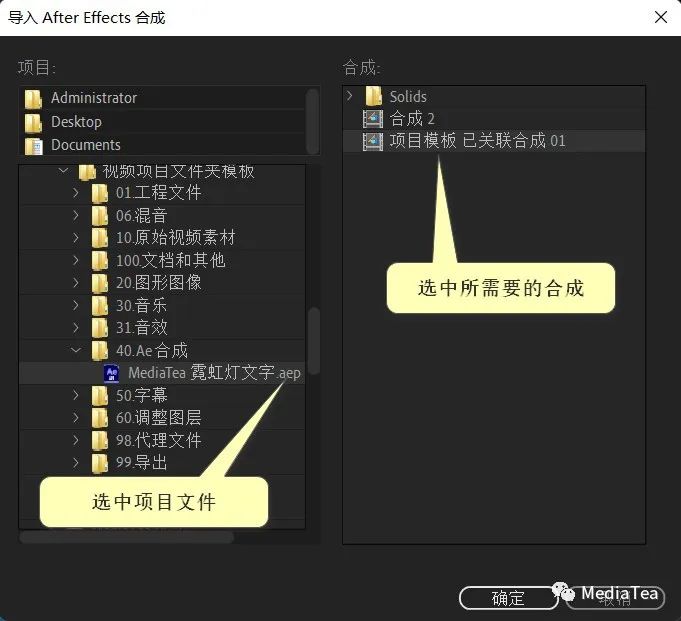Viewport: 681px width, 621px height.
Task: Click the 99.导出 folder icon
Action: pyautogui.click(x=99, y=463)
